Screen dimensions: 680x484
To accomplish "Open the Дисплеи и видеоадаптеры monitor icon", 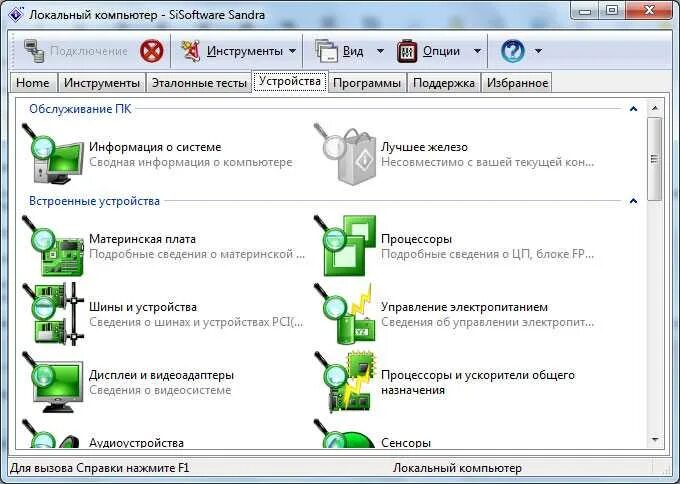I will click(x=53, y=382).
